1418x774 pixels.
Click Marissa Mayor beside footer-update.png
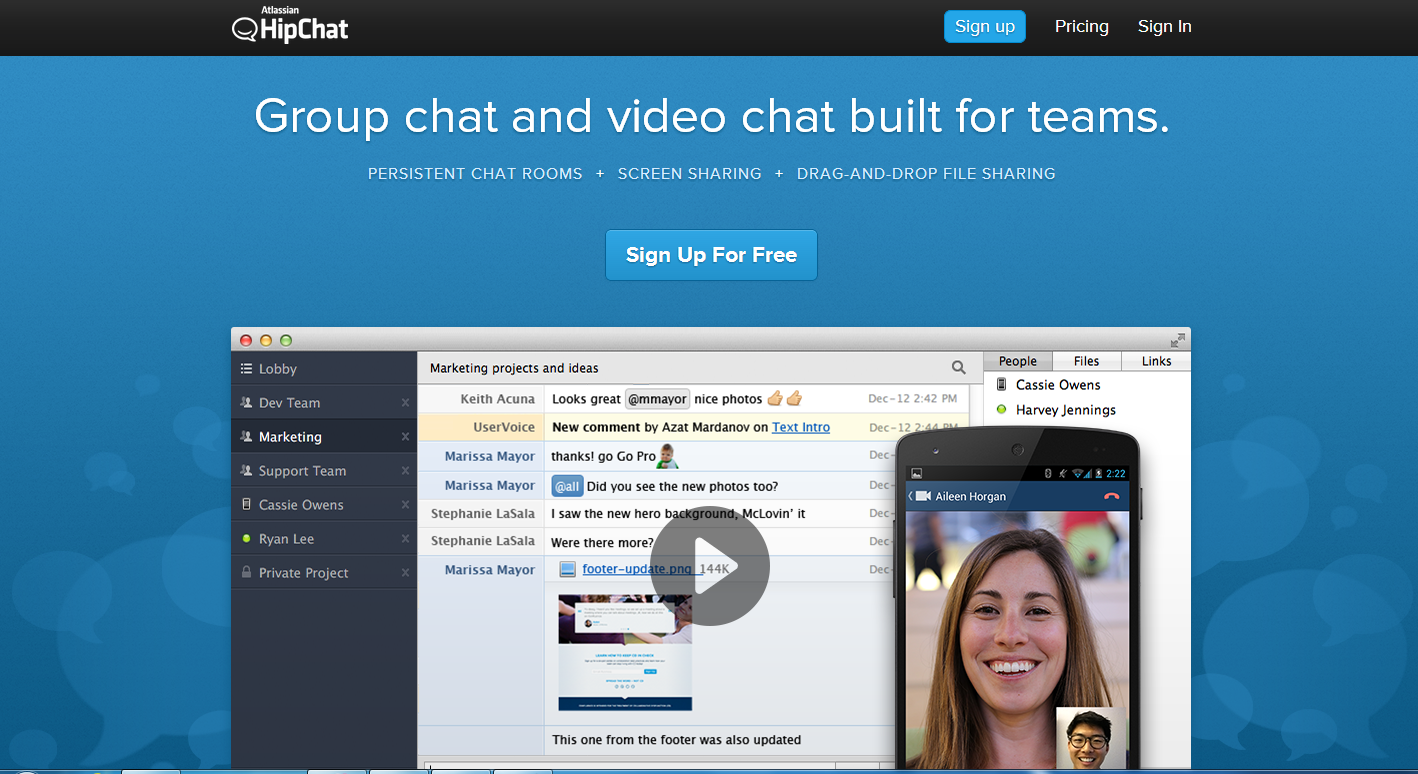pyautogui.click(x=490, y=570)
